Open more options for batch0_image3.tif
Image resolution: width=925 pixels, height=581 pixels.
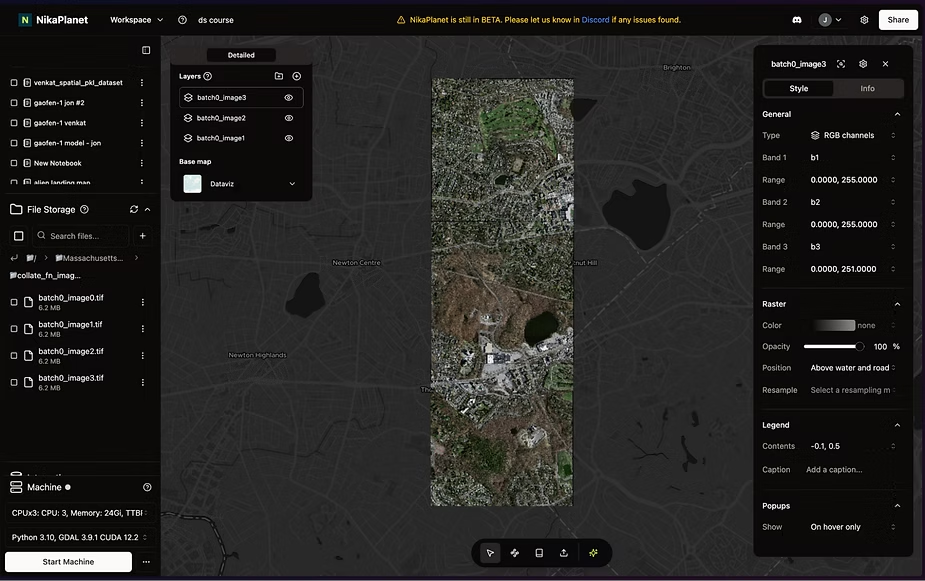[x=143, y=382]
